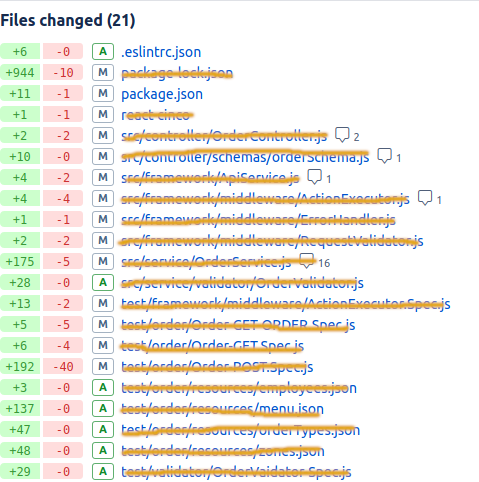
Task: Click comment bubble icon for ActionExecutor.js
Action: [425, 198]
